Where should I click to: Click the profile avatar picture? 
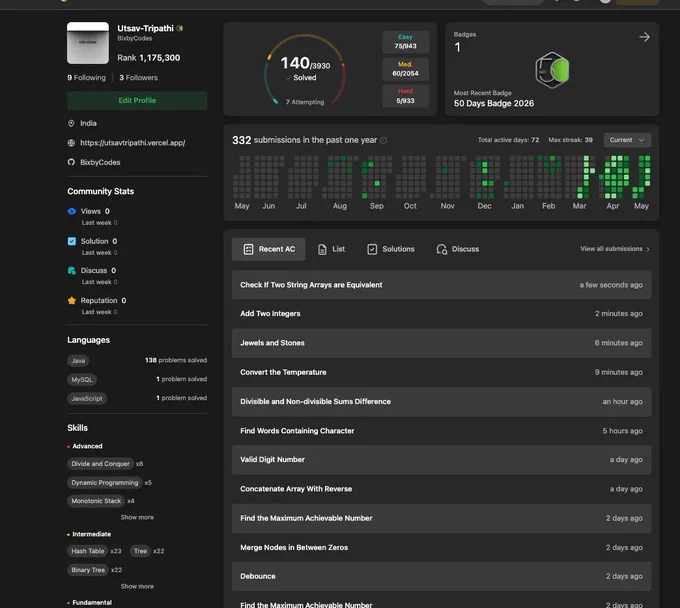tap(88, 43)
